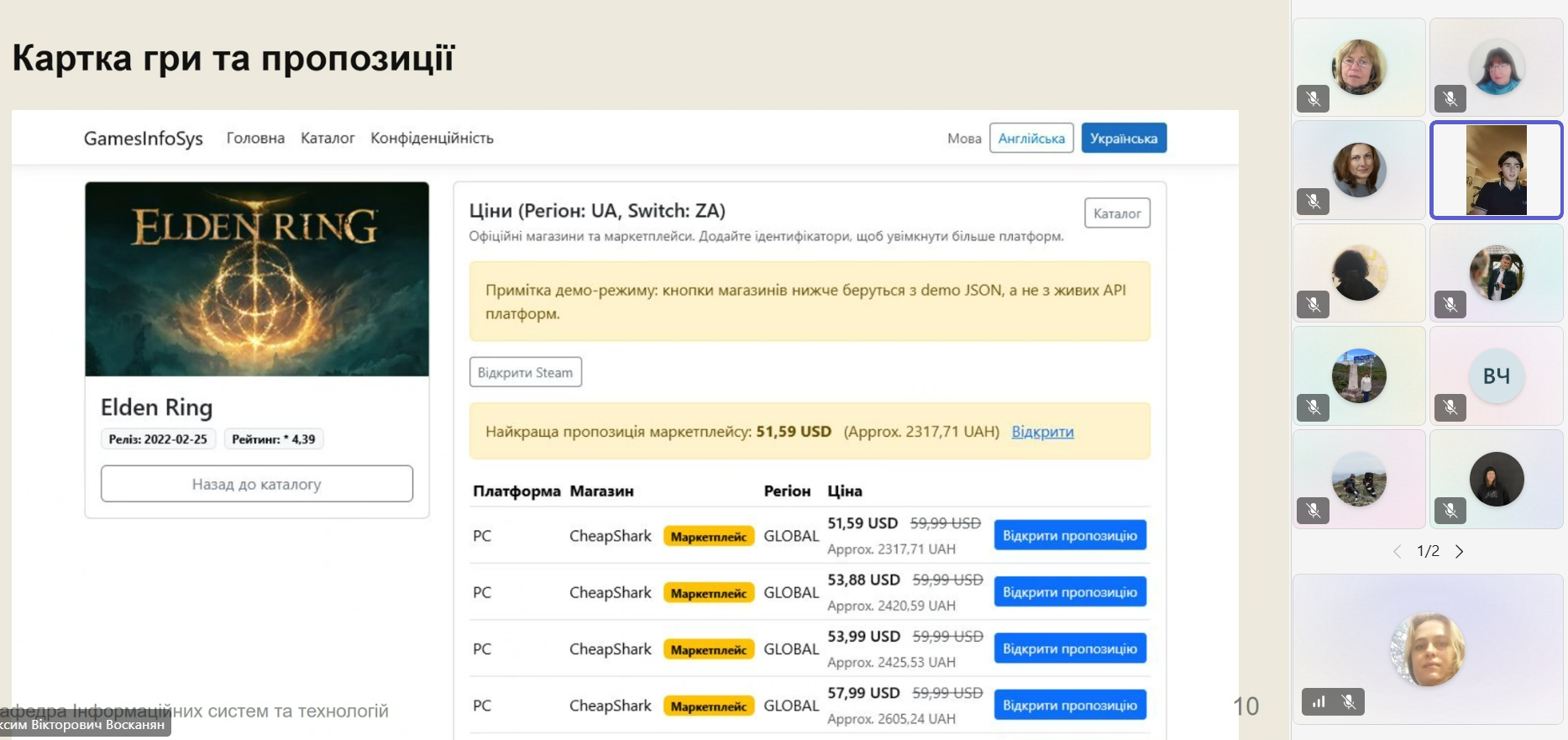
Task: Select the active speaker video tile
Action: [1497, 170]
